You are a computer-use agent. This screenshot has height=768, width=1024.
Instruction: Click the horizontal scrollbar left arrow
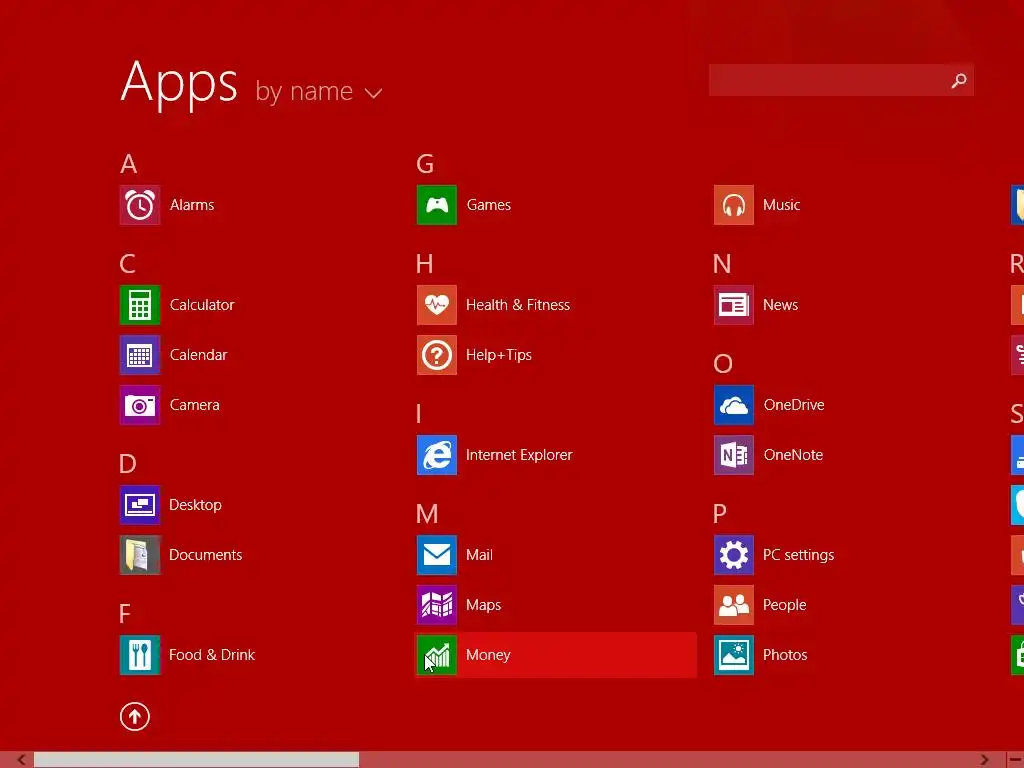pyautogui.click(x=22, y=760)
